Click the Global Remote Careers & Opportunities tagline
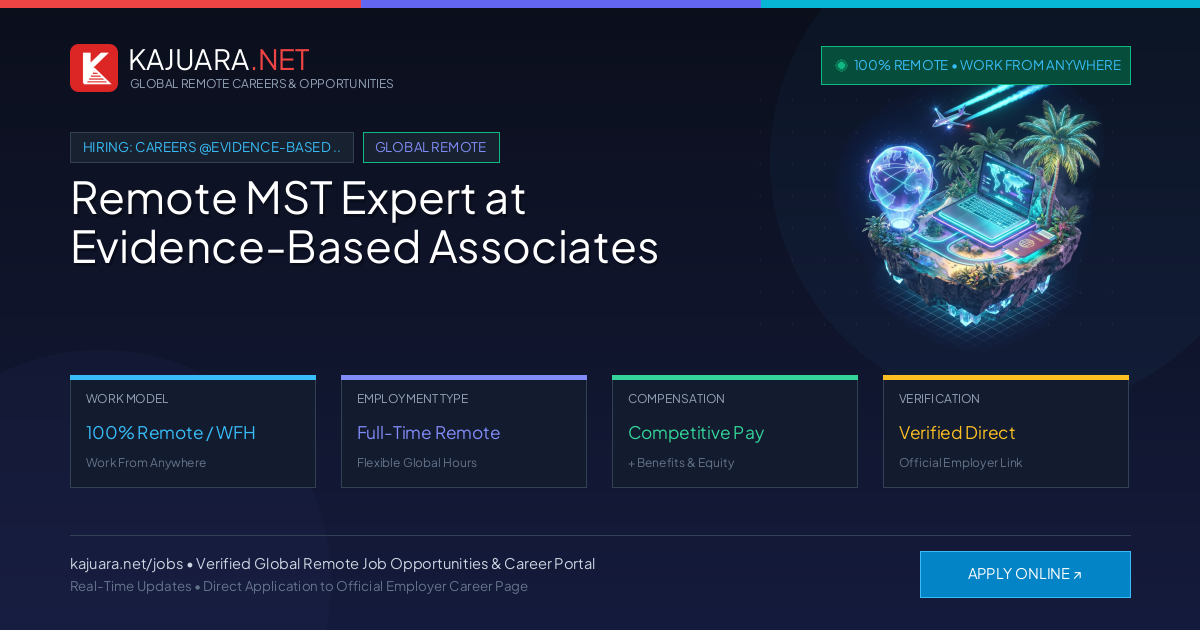Image resolution: width=1200 pixels, height=630 pixels. pyautogui.click(x=262, y=84)
